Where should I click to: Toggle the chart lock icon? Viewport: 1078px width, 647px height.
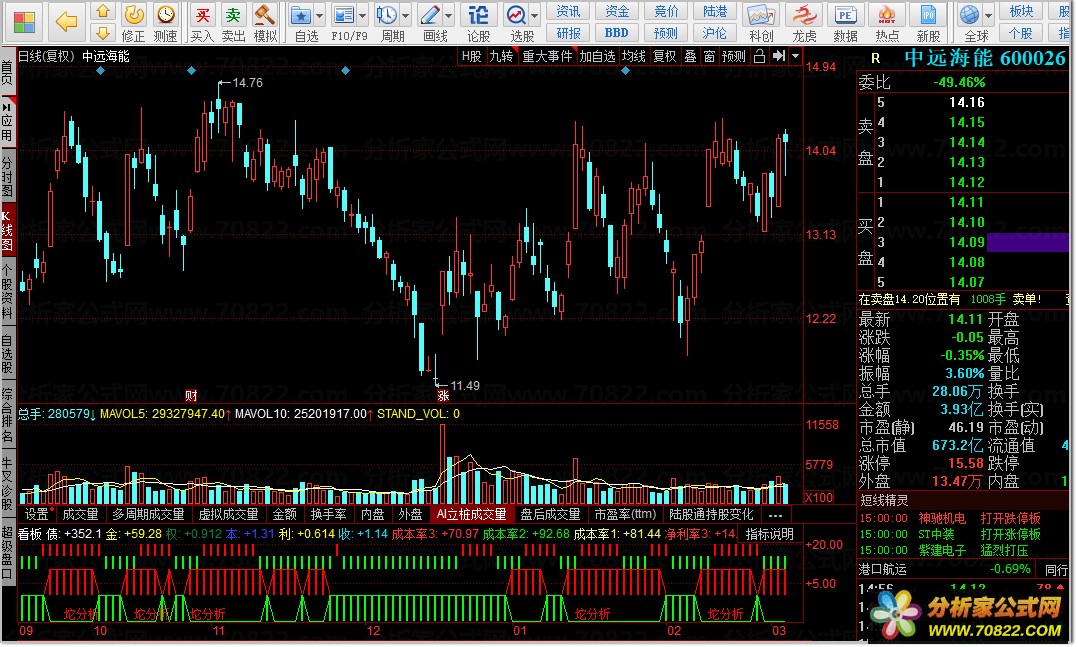[759, 56]
